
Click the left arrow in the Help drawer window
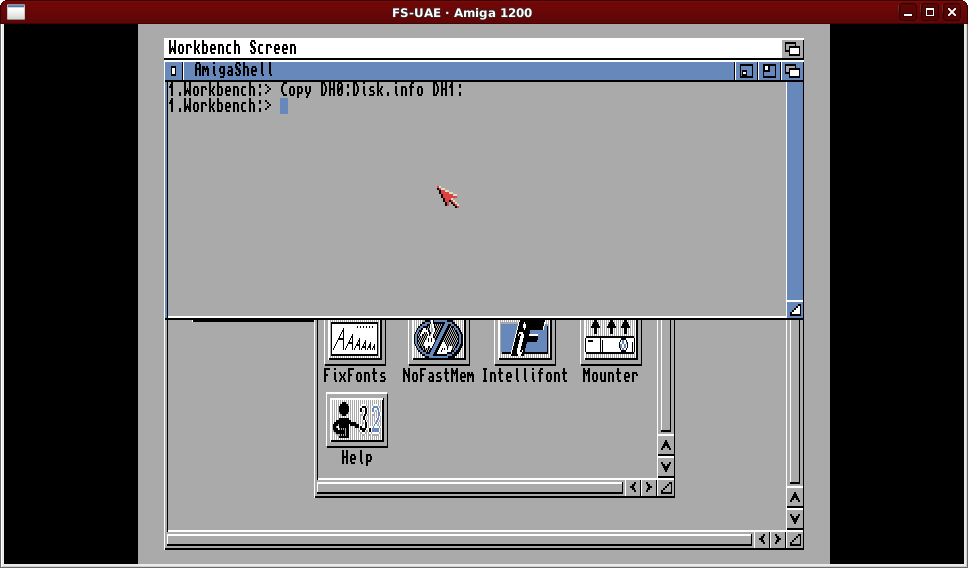coord(633,488)
